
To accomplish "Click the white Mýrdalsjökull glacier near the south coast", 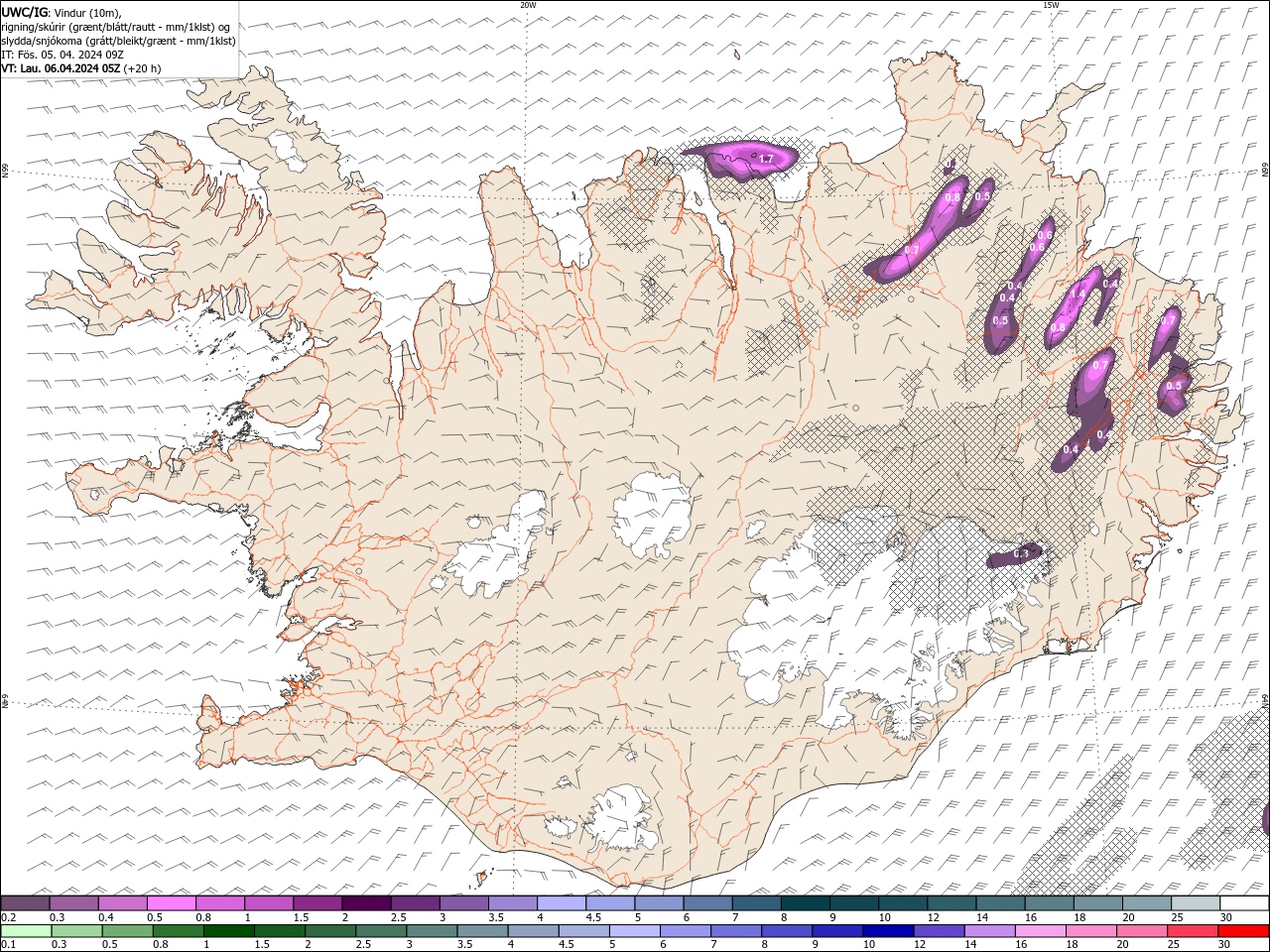I will coord(623,819).
